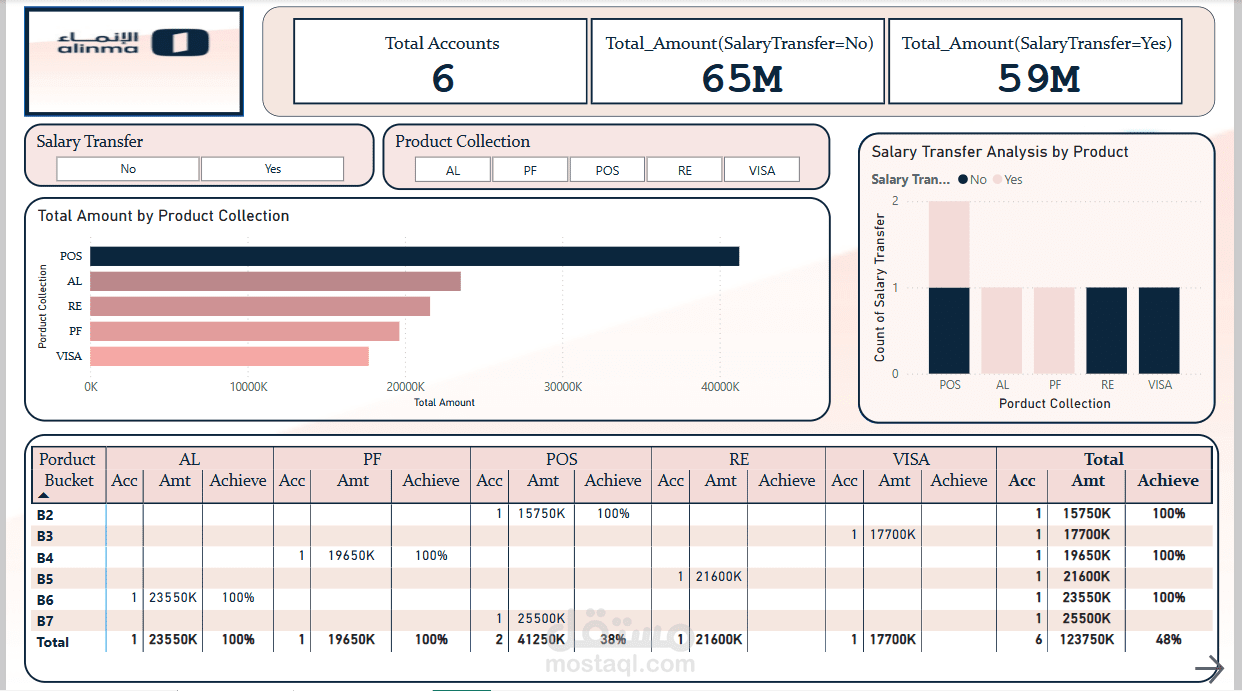Click the Total Accounts KPI card
Screen dimensions: 1242x691
[x=440, y=60]
